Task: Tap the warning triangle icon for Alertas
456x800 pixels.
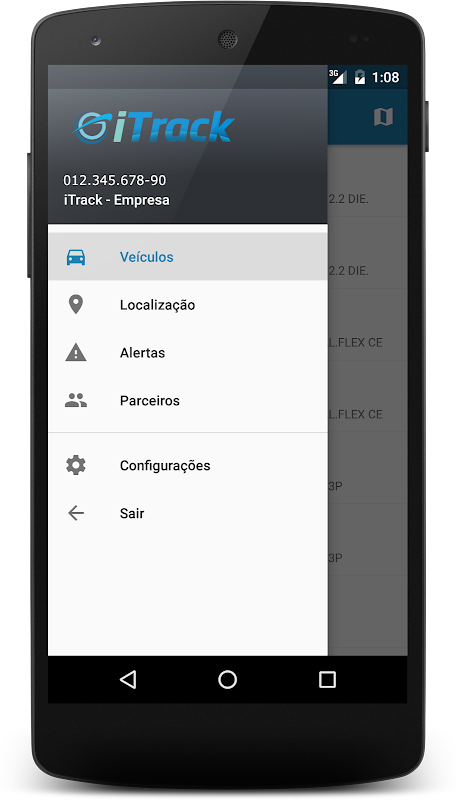Action: [x=75, y=353]
